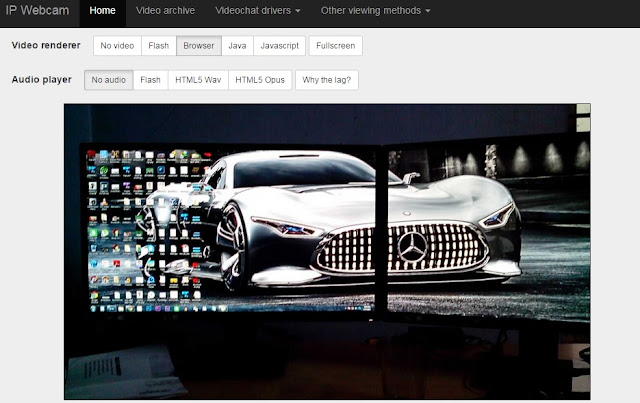Select Flash audio player
This screenshot has width=640, height=403.
151,80
